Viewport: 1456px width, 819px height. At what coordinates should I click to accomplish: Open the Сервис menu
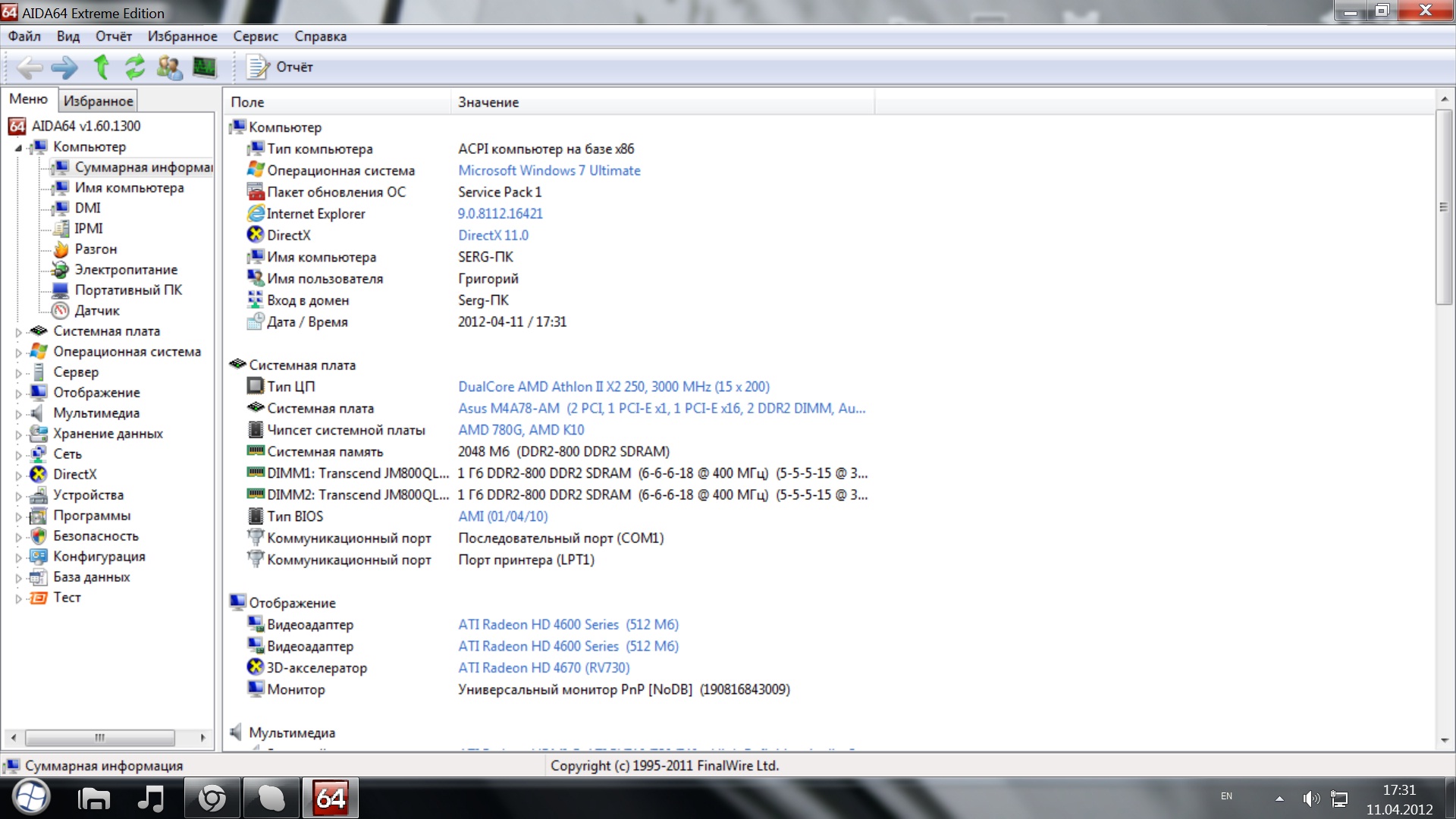click(x=256, y=36)
